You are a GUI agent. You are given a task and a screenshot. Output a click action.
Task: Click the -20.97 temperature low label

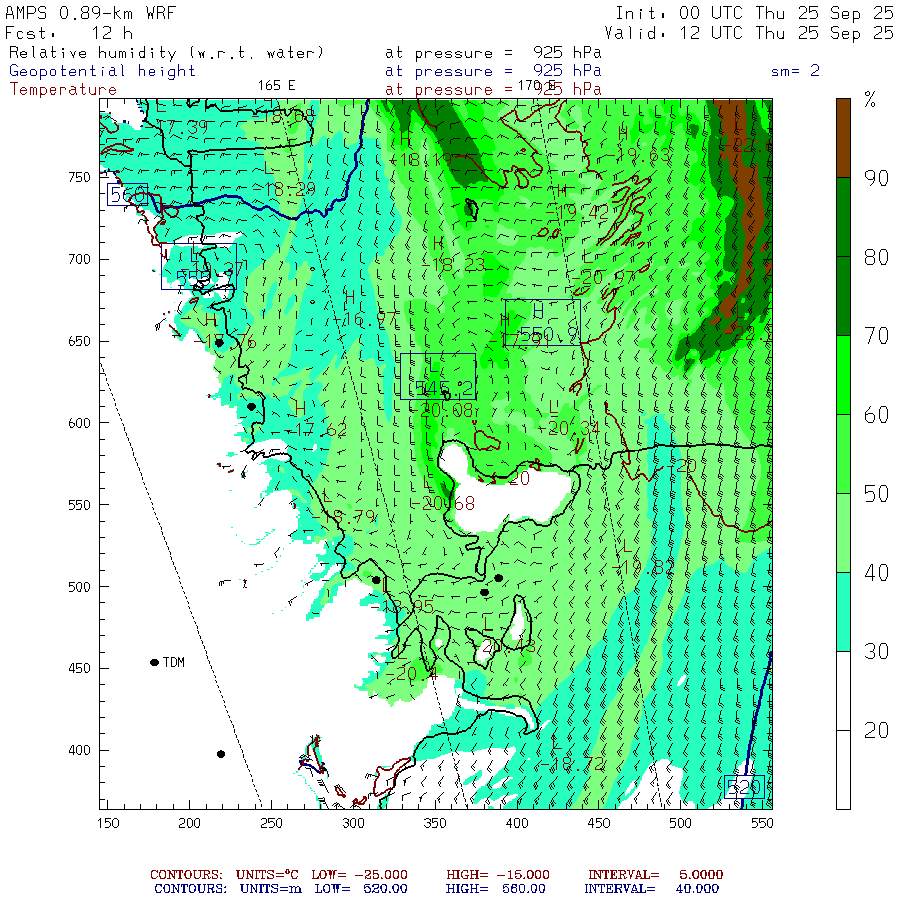(x=604, y=278)
